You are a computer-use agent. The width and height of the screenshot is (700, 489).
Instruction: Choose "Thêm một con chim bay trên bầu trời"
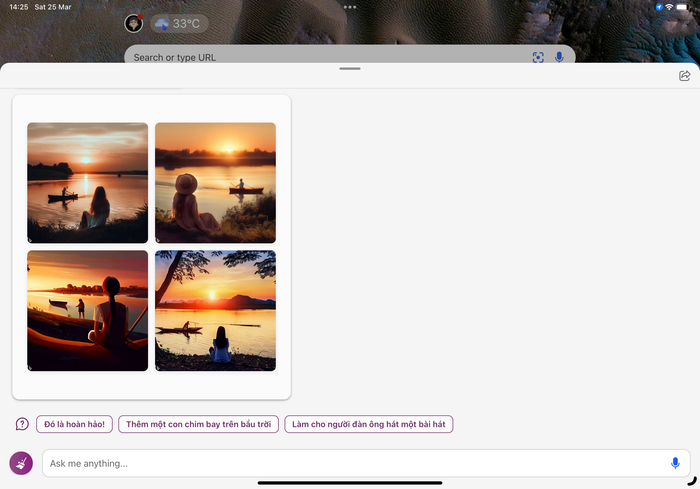(198, 424)
